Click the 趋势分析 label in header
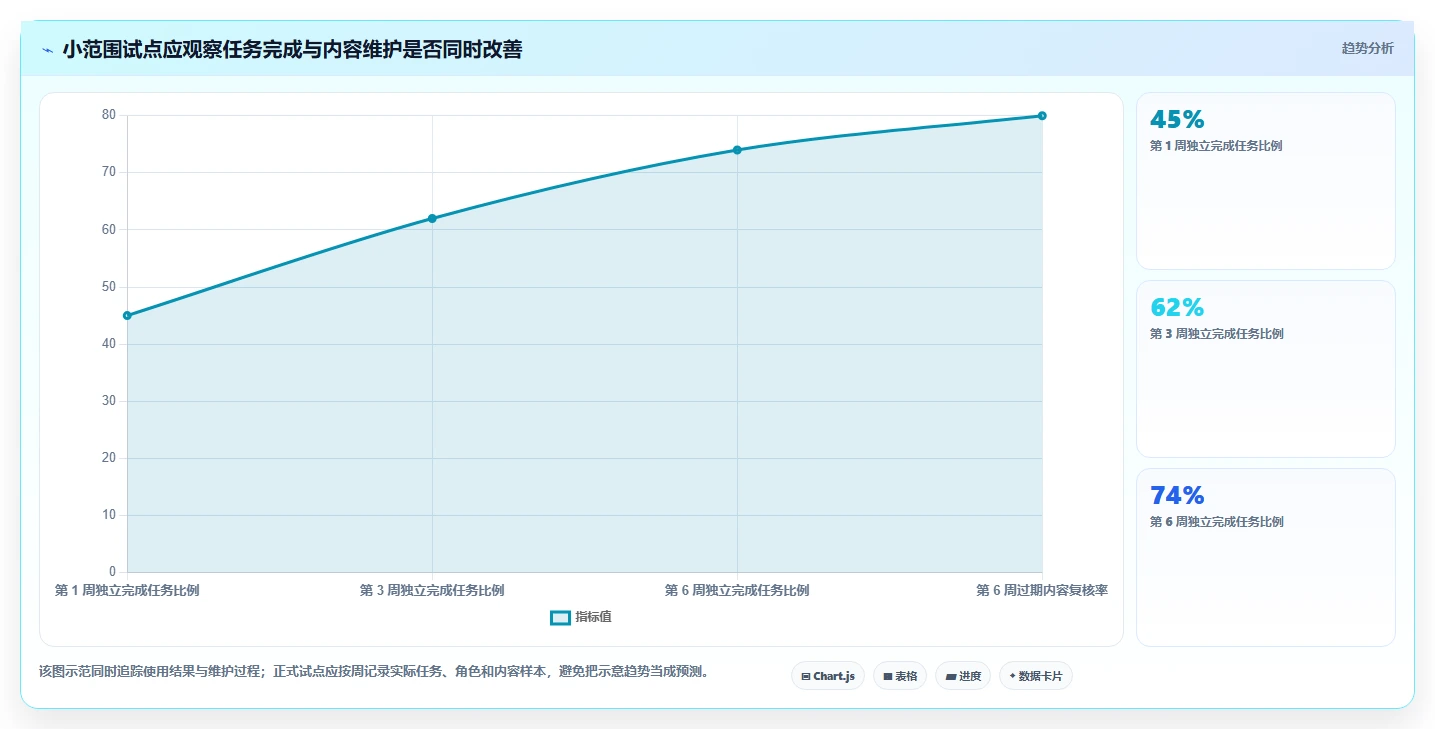Screen dimensions: 1435x729 click(1367, 48)
